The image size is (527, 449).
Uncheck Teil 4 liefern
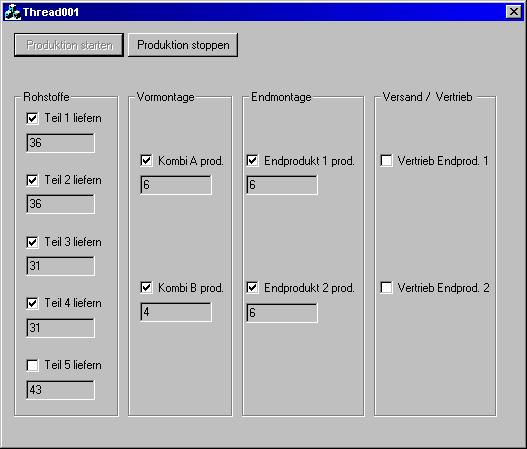point(32,303)
